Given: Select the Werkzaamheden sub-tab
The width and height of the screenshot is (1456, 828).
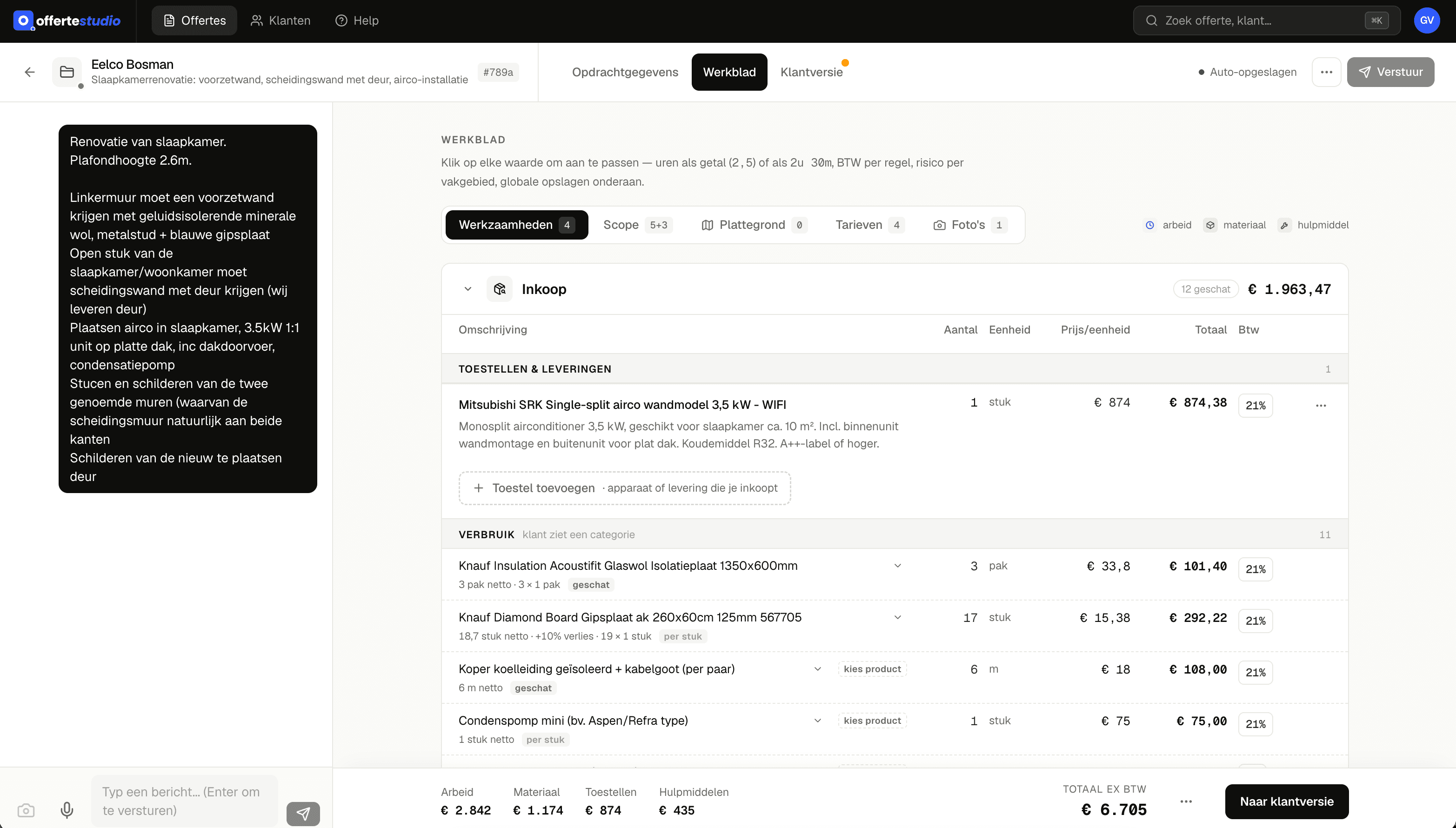Looking at the screenshot, I should [x=517, y=225].
